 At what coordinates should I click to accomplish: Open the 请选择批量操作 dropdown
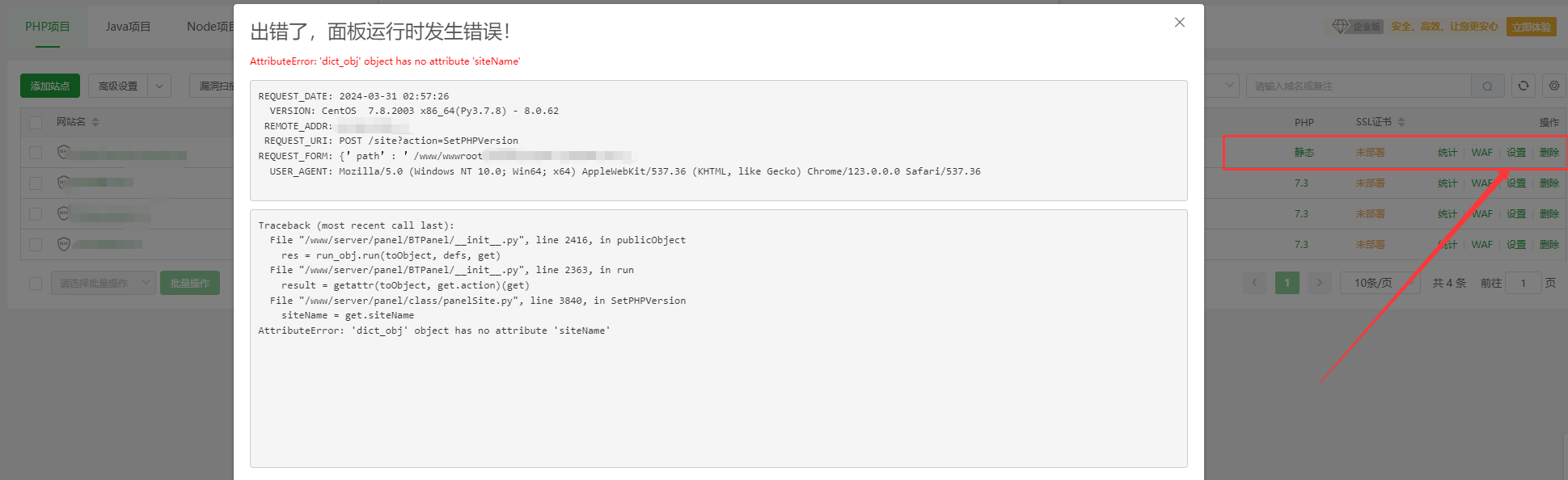103,283
